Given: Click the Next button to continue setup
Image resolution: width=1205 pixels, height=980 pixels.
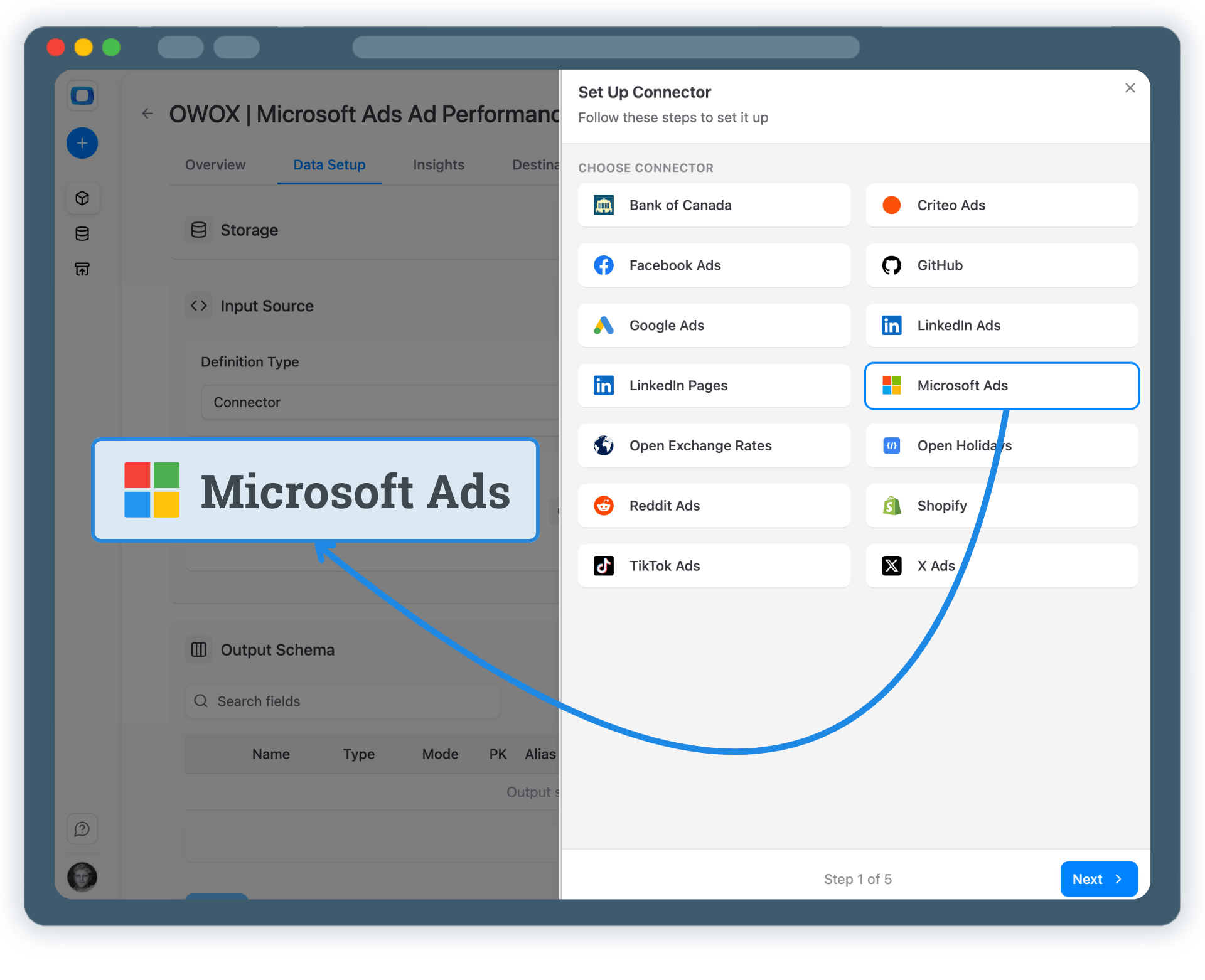Looking at the screenshot, I should coord(1098,879).
